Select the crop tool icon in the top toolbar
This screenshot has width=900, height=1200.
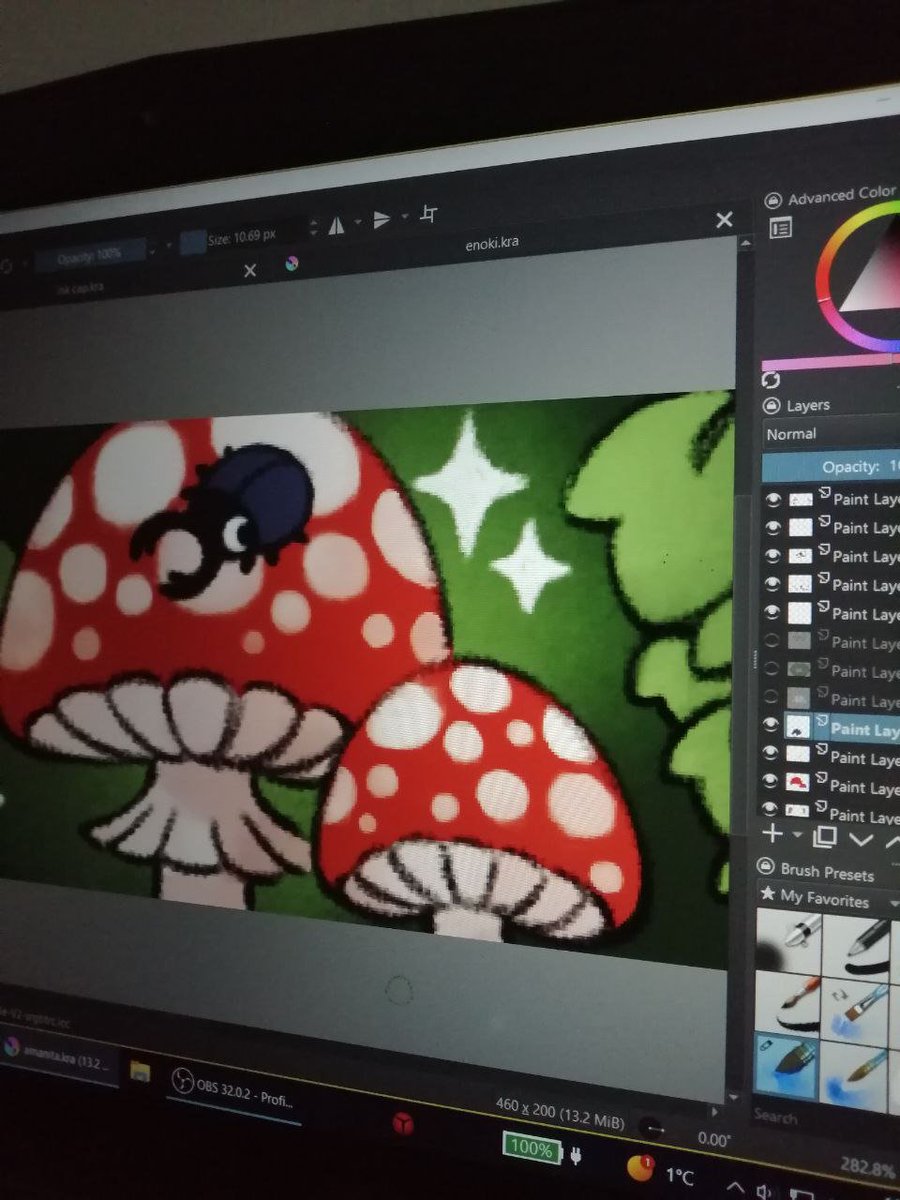tap(427, 214)
